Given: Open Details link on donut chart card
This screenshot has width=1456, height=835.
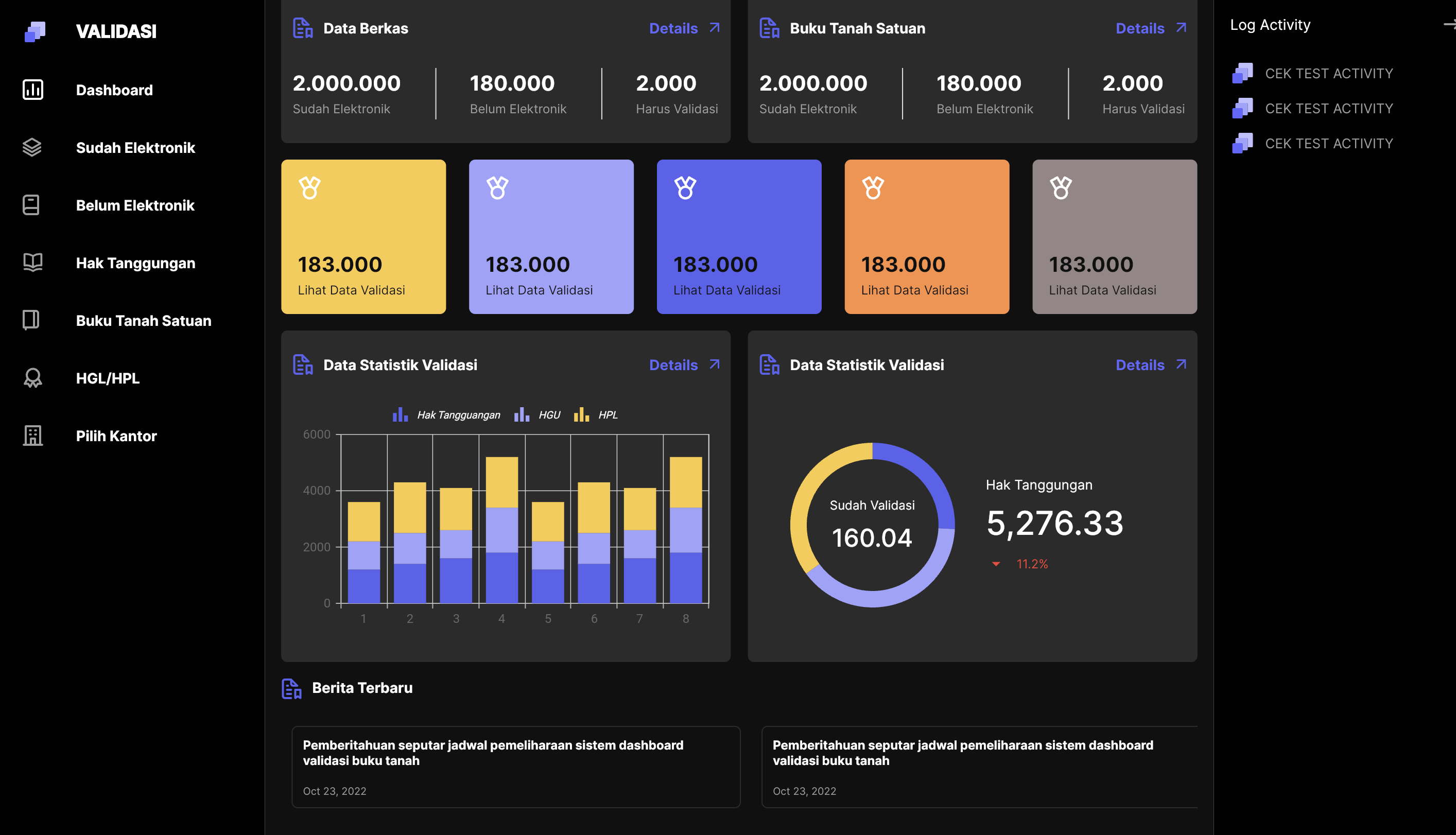Looking at the screenshot, I should [1140, 365].
